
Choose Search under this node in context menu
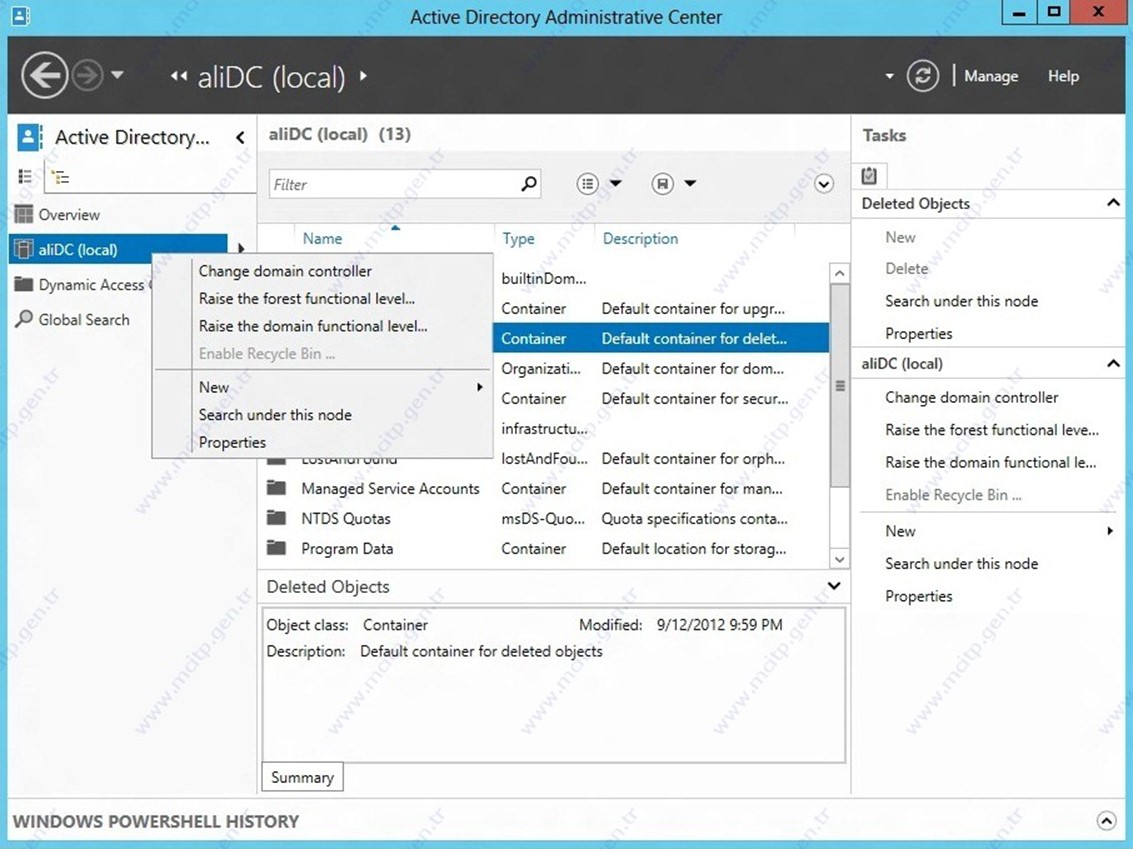(x=275, y=415)
